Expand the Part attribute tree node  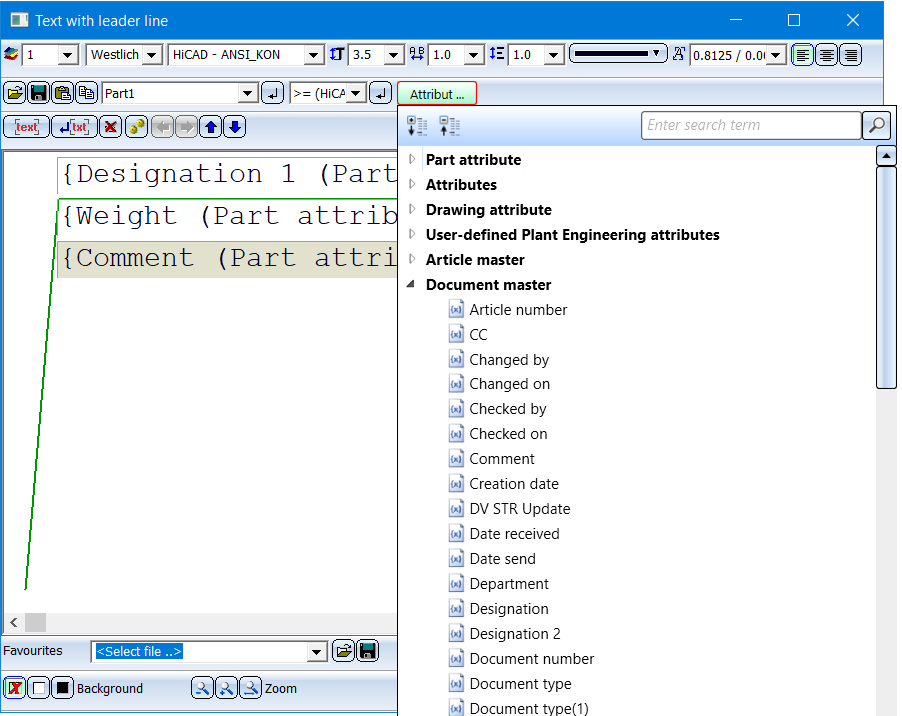(411, 159)
